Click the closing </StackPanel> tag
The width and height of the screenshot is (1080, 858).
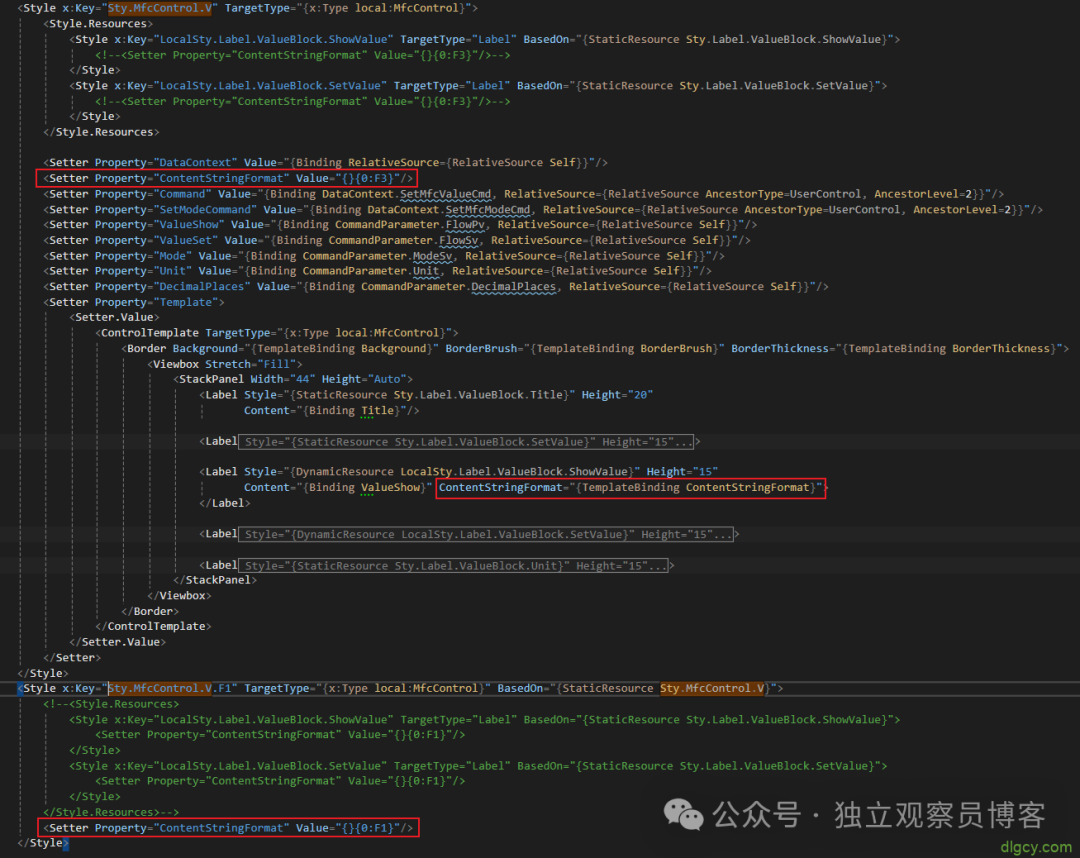(x=215, y=580)
